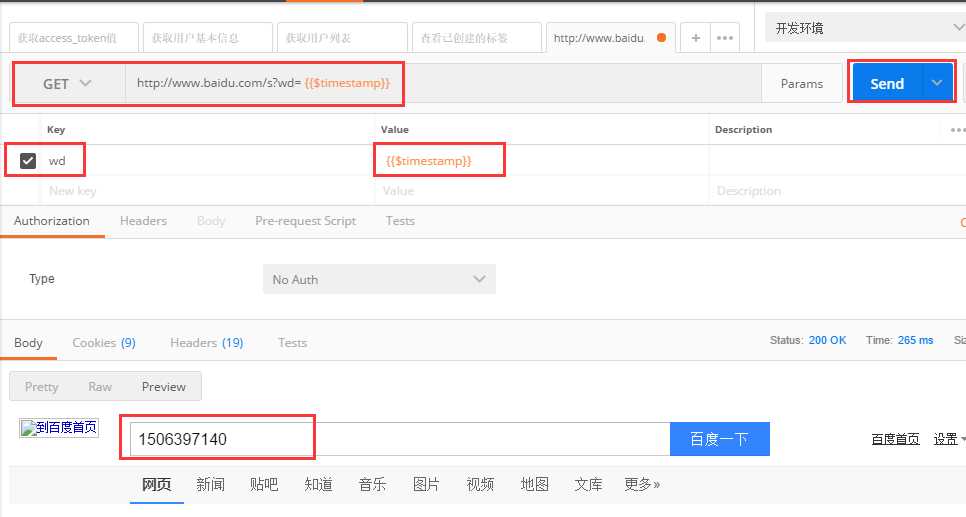Screen dimensions: 966x517
Task: Select the 网页 search category
Action: 156,484
